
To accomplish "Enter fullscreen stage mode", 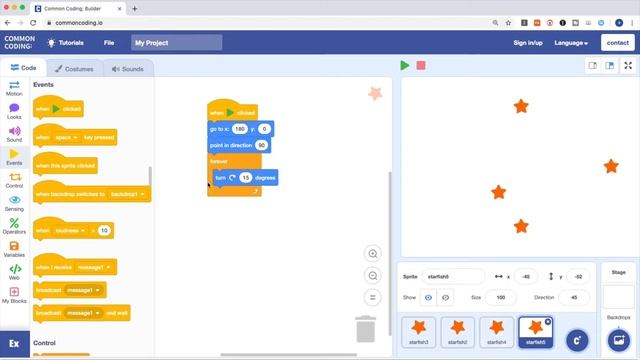I will (628, 65).
